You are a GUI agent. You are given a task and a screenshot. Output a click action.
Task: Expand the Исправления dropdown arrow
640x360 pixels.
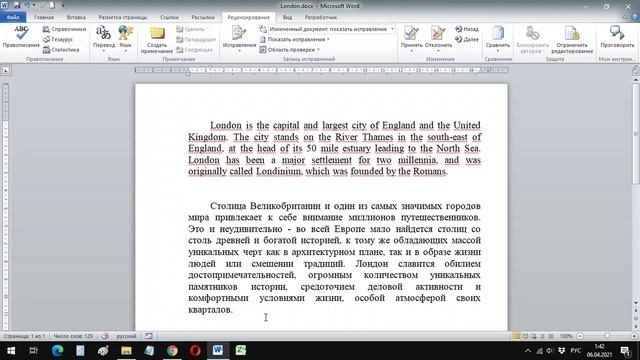coord(239,51)
